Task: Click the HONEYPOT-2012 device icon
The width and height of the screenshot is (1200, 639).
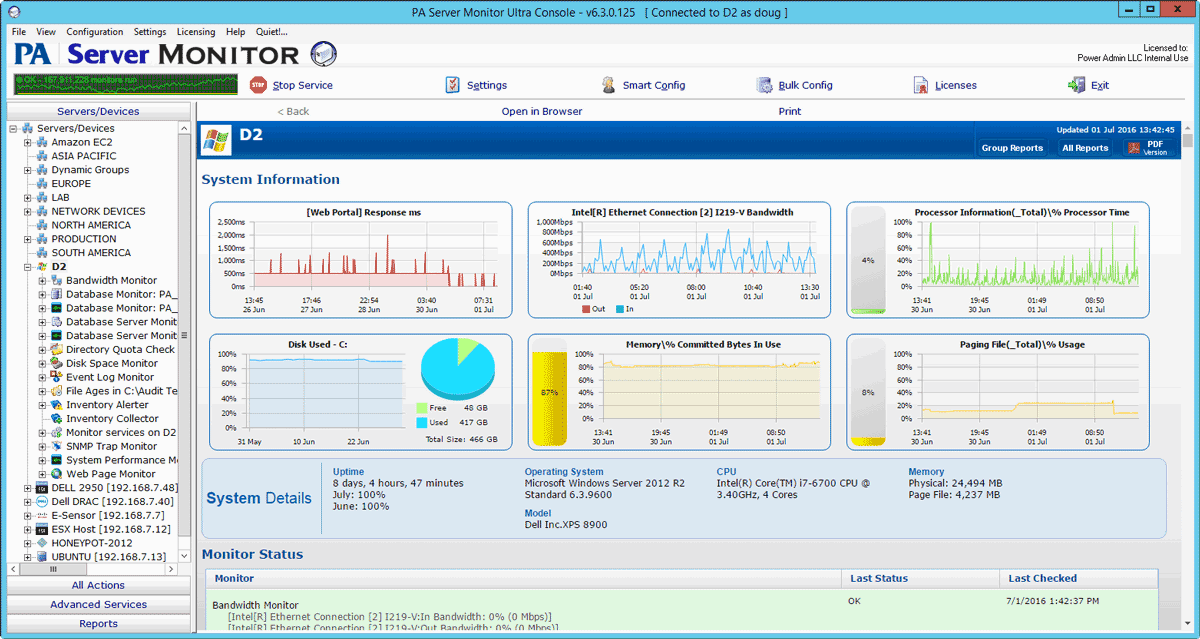Action: 42,543
